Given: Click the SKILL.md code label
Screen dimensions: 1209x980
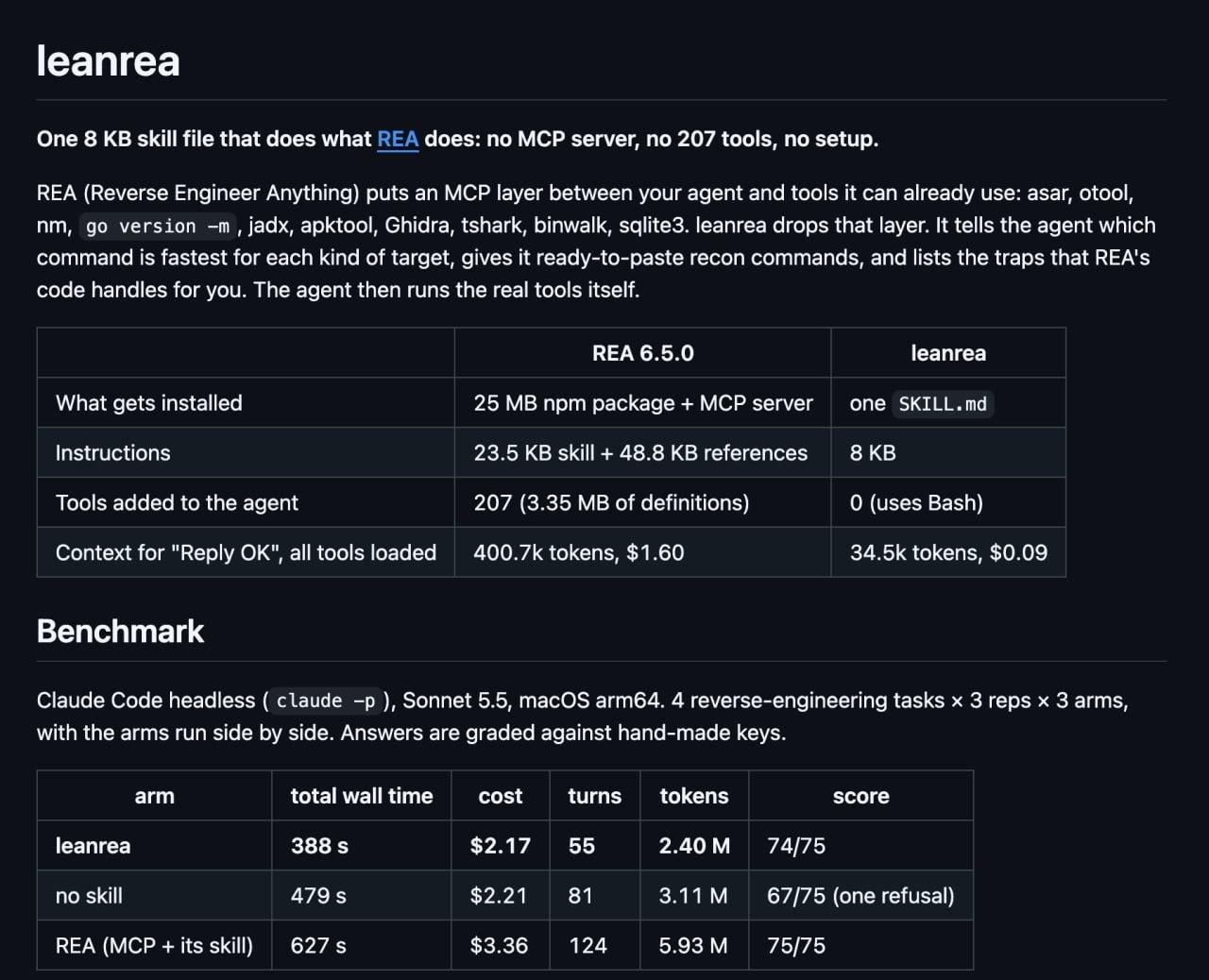Looking at the screenshot, I should pyautogui.click(x=943, y=404).
